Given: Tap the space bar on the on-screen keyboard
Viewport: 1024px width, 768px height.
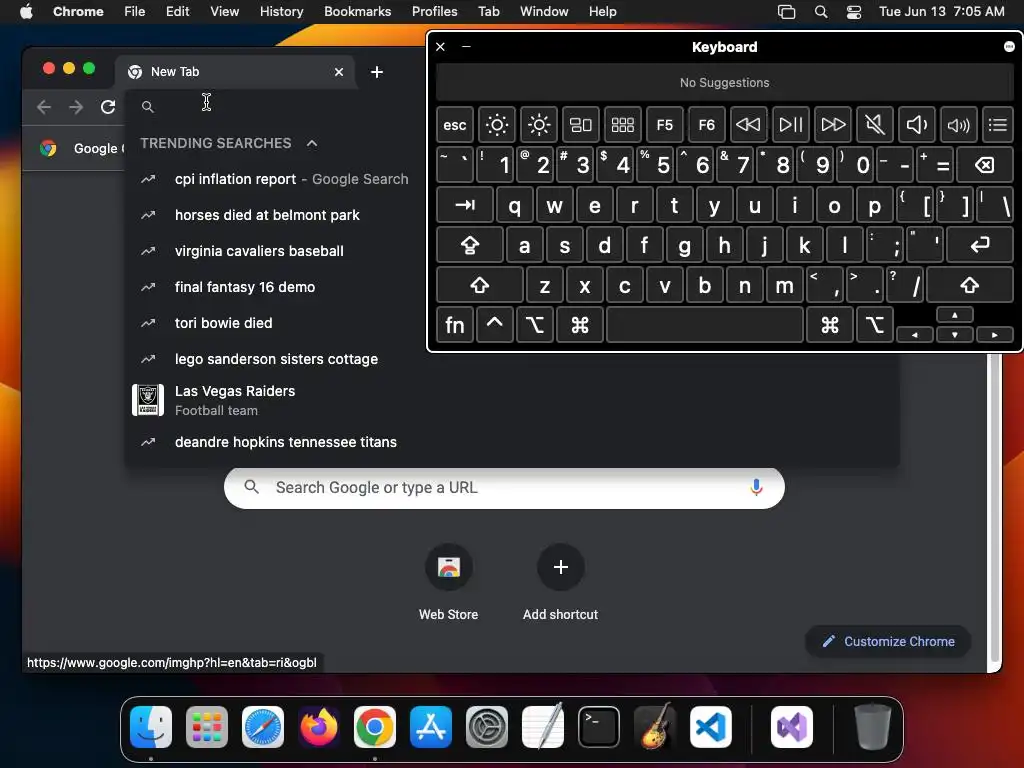Looking at the screenshot, I should pyautogui.click(x=705, y=325).
